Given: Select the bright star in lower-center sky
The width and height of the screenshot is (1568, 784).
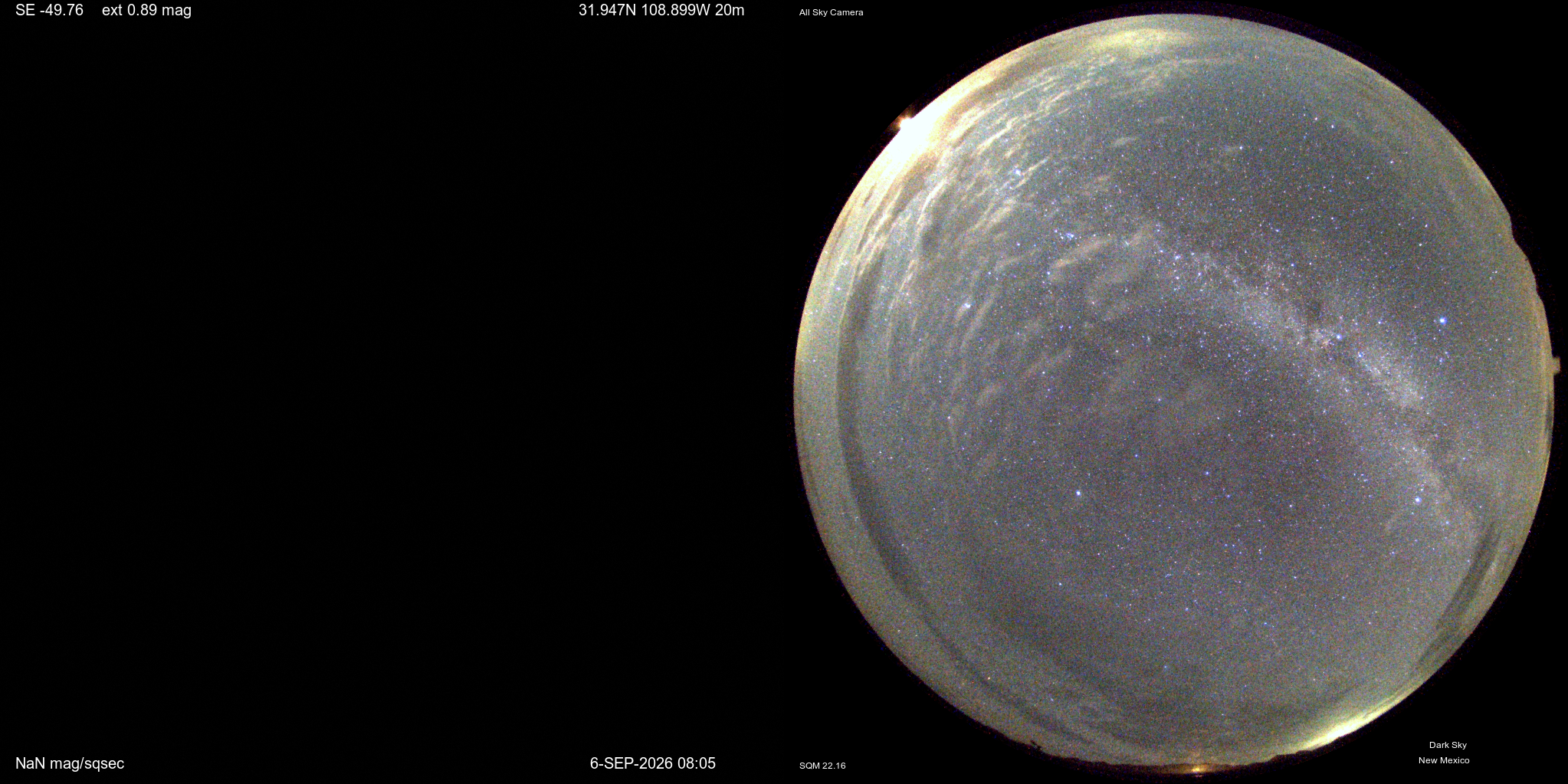Looking at the screenshot, I should point(1078,492).
